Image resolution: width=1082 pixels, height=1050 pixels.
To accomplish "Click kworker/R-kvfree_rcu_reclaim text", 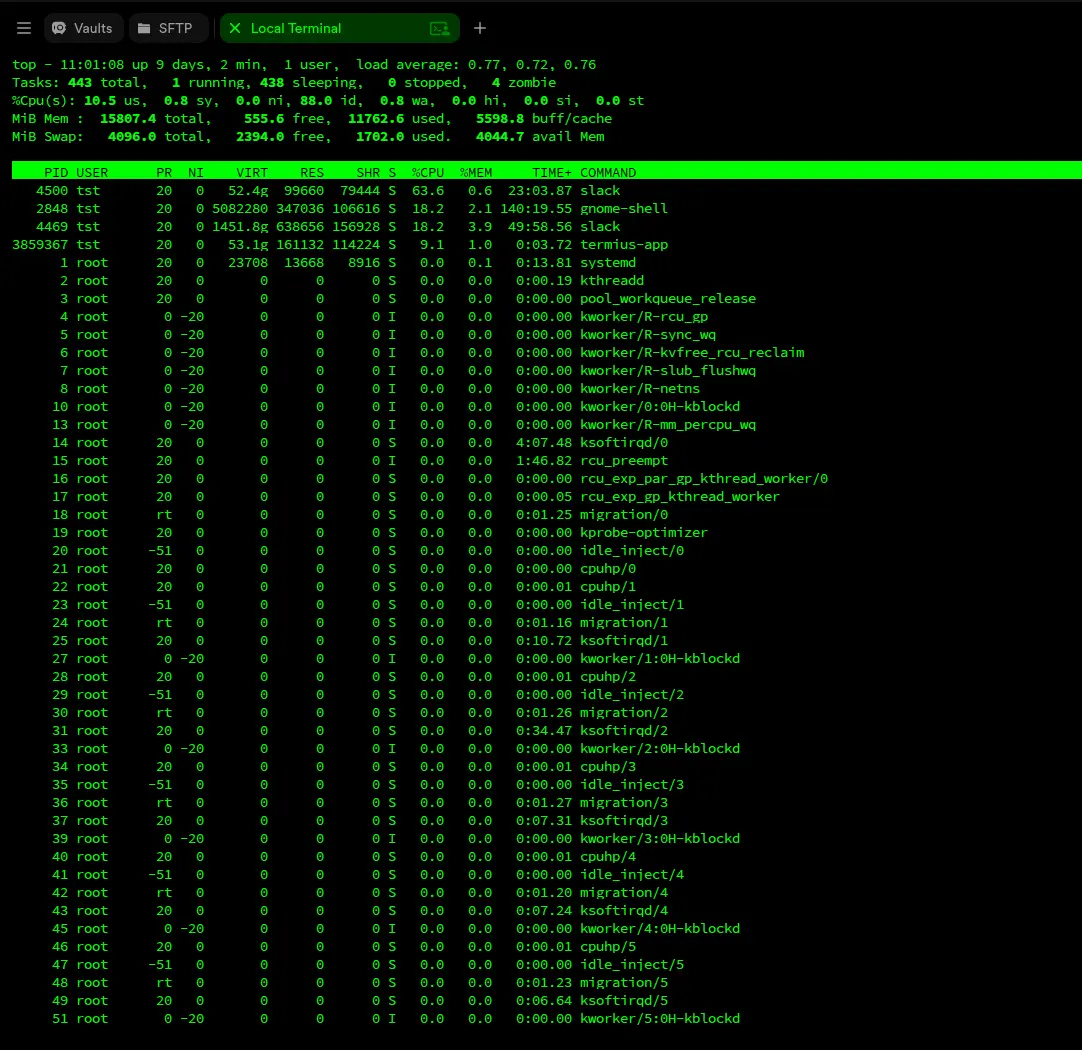I will tap(692, 353).
